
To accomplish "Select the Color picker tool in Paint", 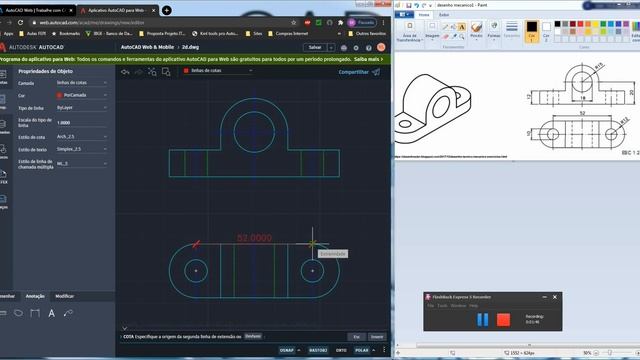I will click(x=454, y=36).
